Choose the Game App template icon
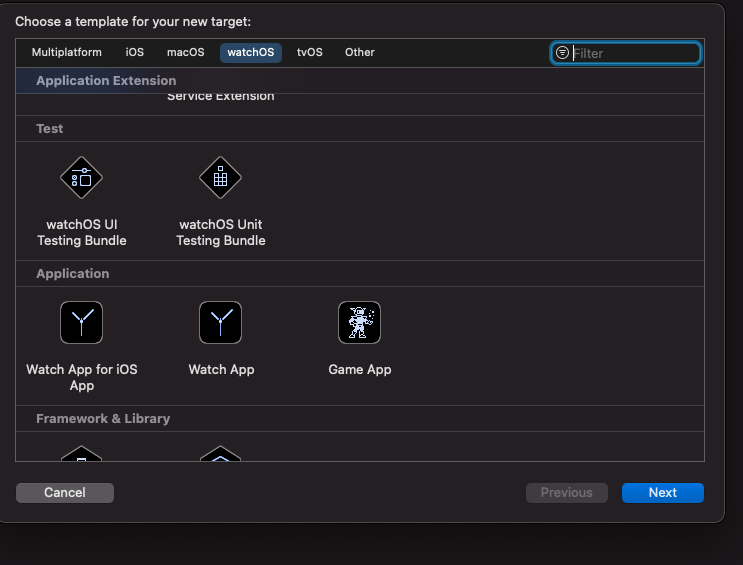The image size is (743, 565). 359,322
